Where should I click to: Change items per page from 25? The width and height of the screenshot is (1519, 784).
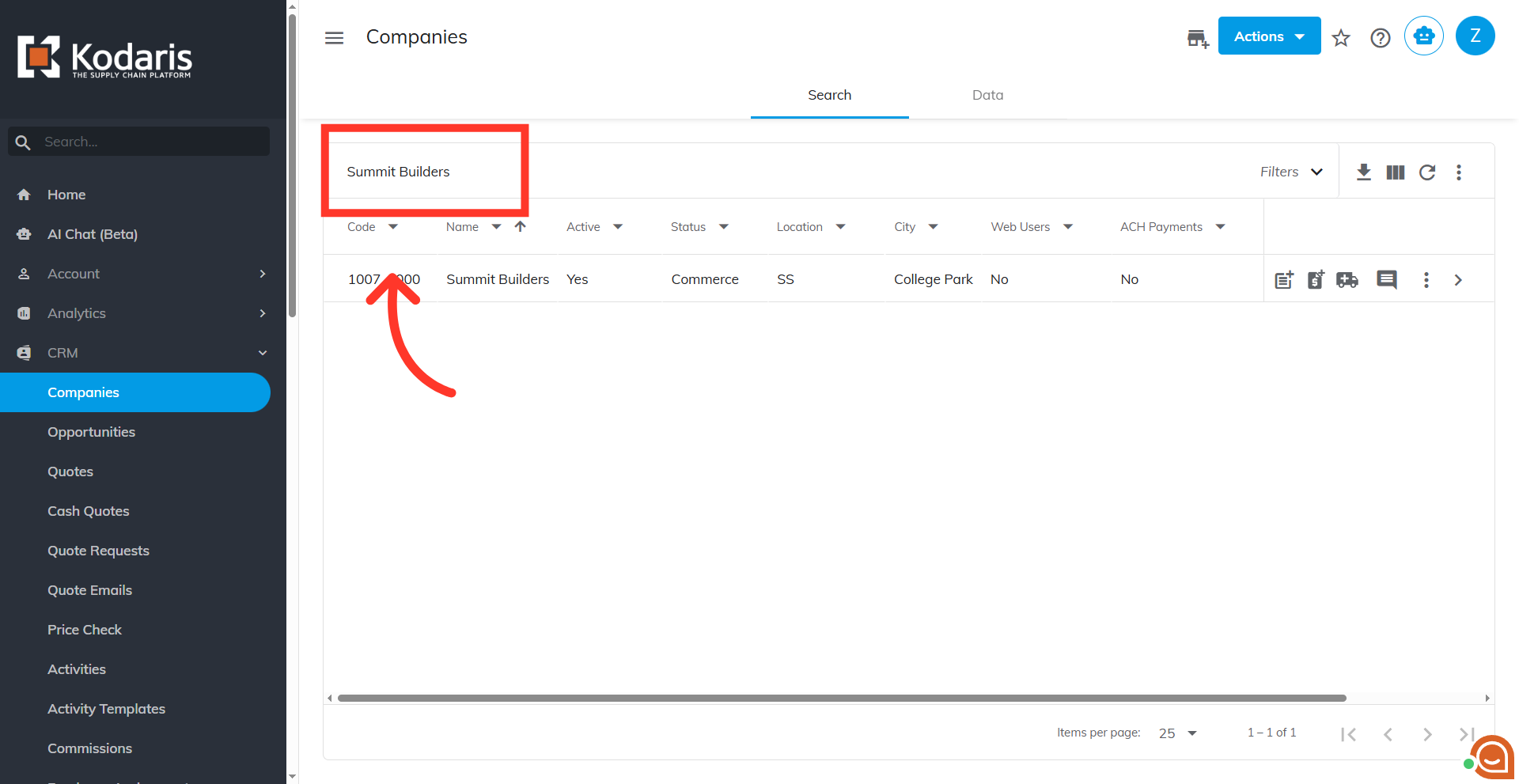[x=1178, y=733]
